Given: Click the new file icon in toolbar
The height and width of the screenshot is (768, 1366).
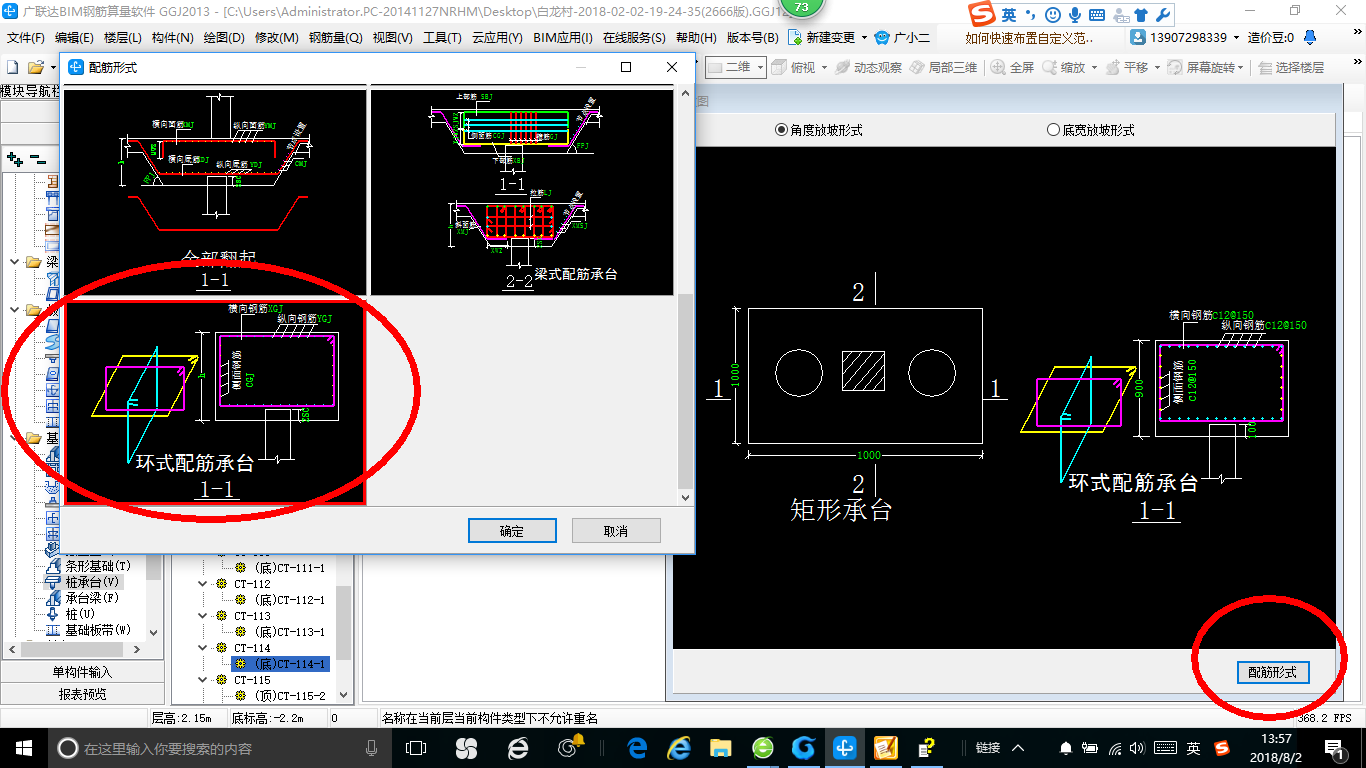Looking at the screenshot, I should (x=12, y=67).
